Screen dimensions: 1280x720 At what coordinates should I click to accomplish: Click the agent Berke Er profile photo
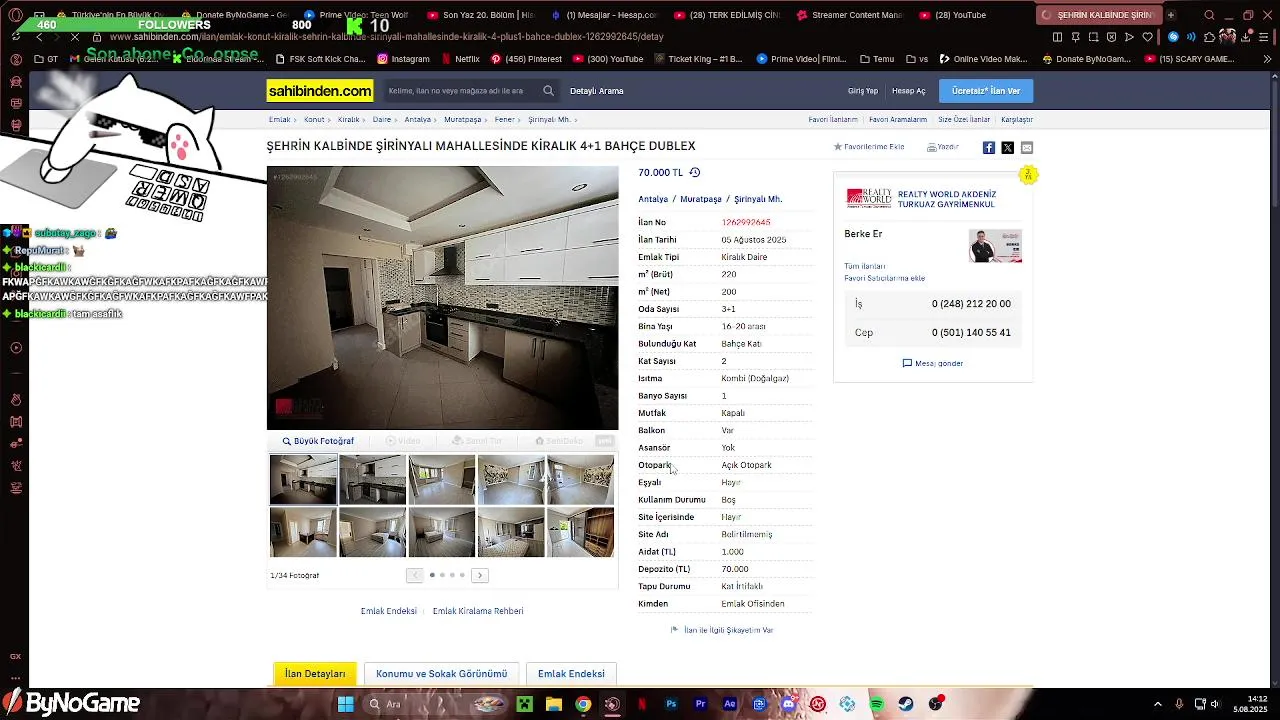(995, 246)
